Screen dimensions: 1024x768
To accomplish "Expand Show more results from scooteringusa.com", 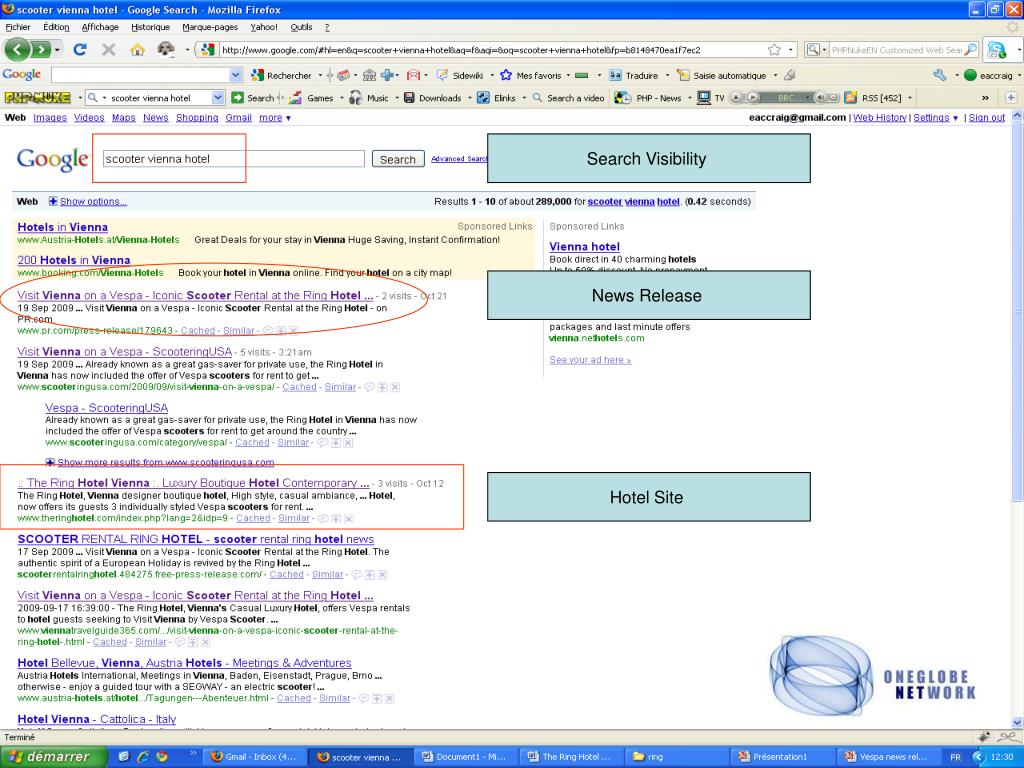I will pyautogui.click(x=160, y=462).
